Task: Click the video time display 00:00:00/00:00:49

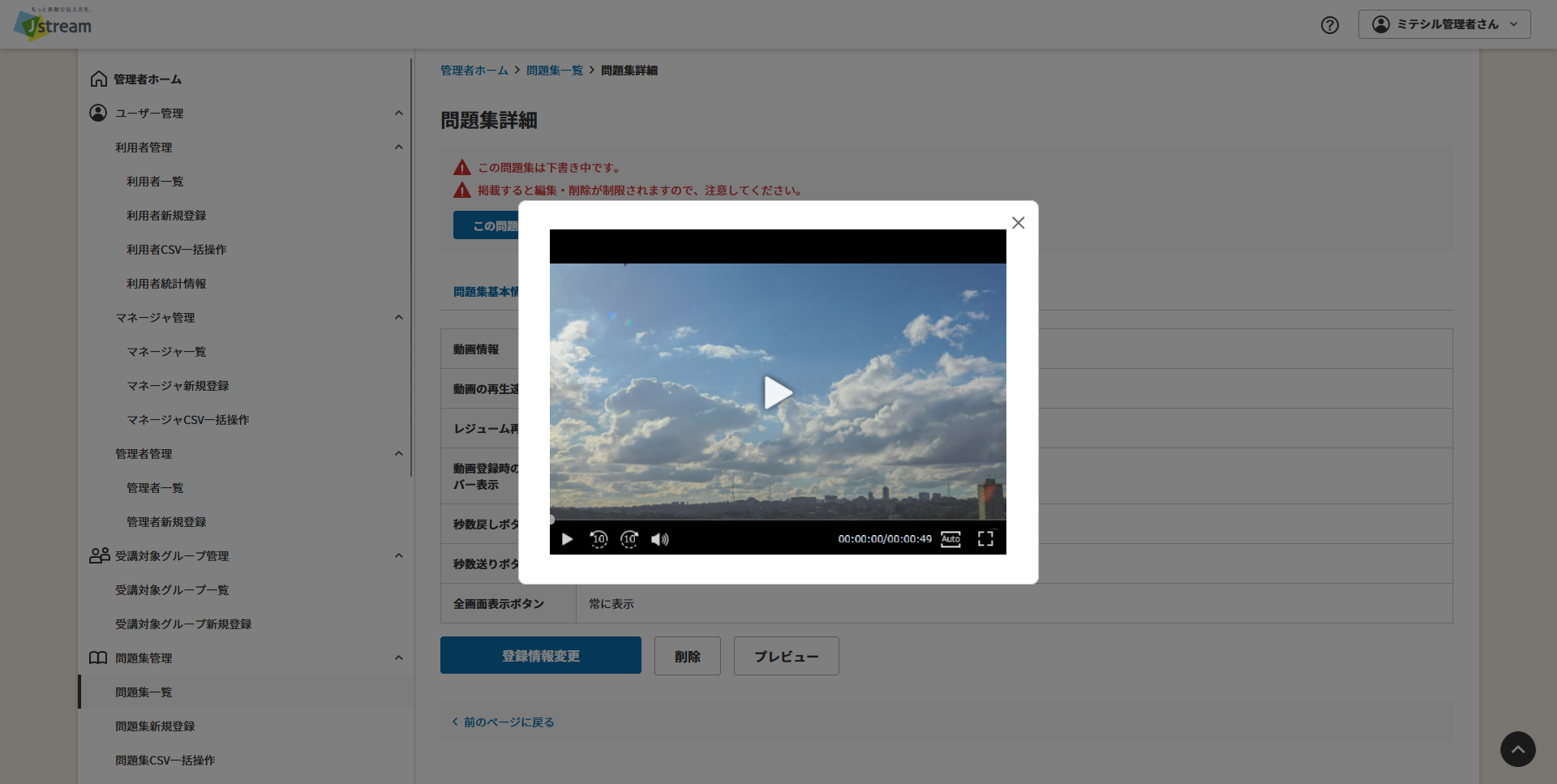Action: click(885, 539)
